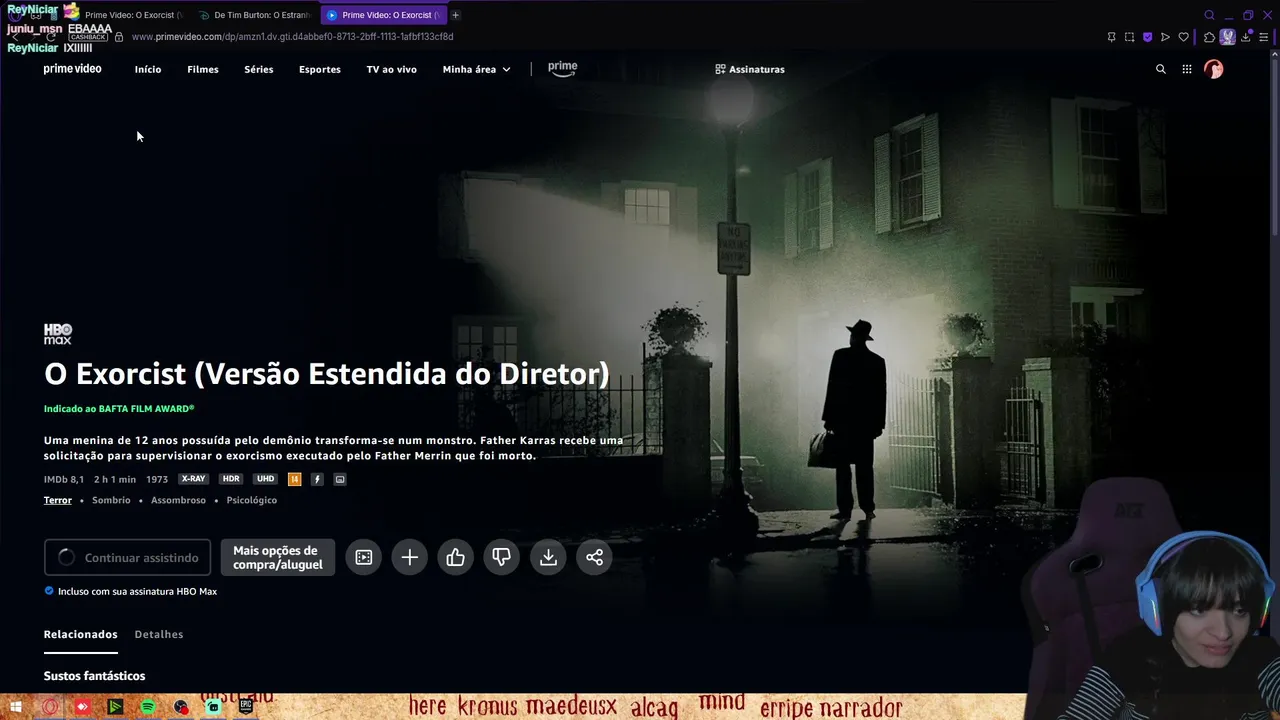Open a new browser tab with plus
The image size is (1280, 720).
[455, 15]
